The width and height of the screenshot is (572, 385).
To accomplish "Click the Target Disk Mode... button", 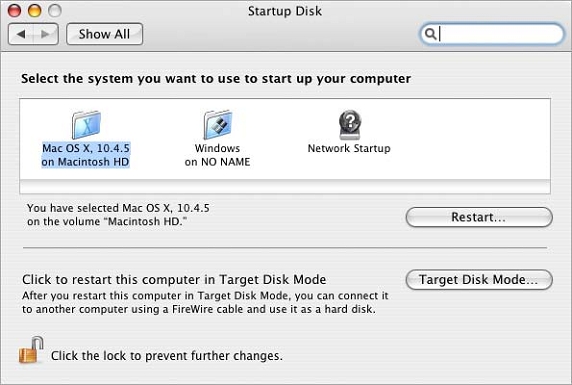I will (479, 280).
